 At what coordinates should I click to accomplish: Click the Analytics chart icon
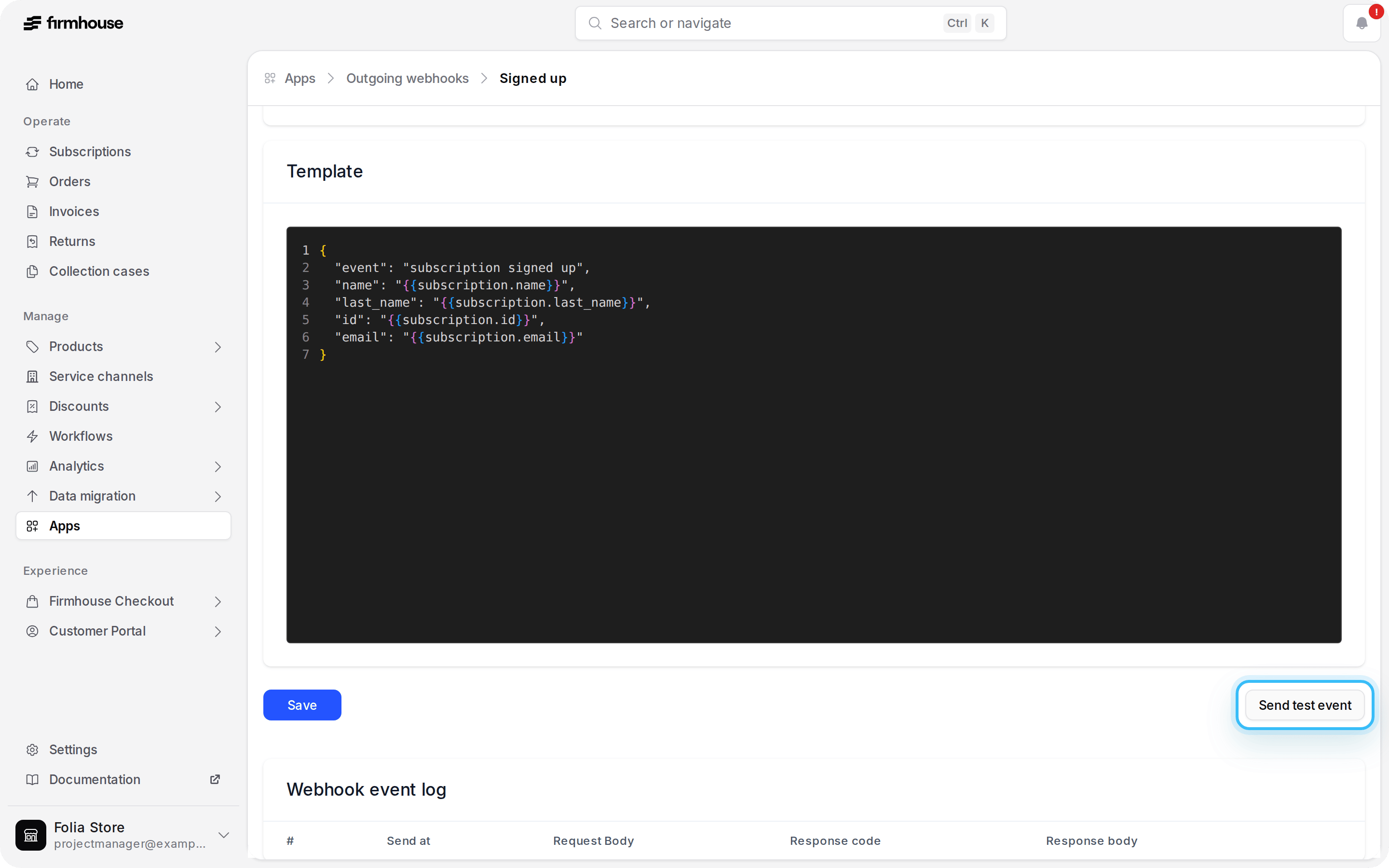[33, 466]
